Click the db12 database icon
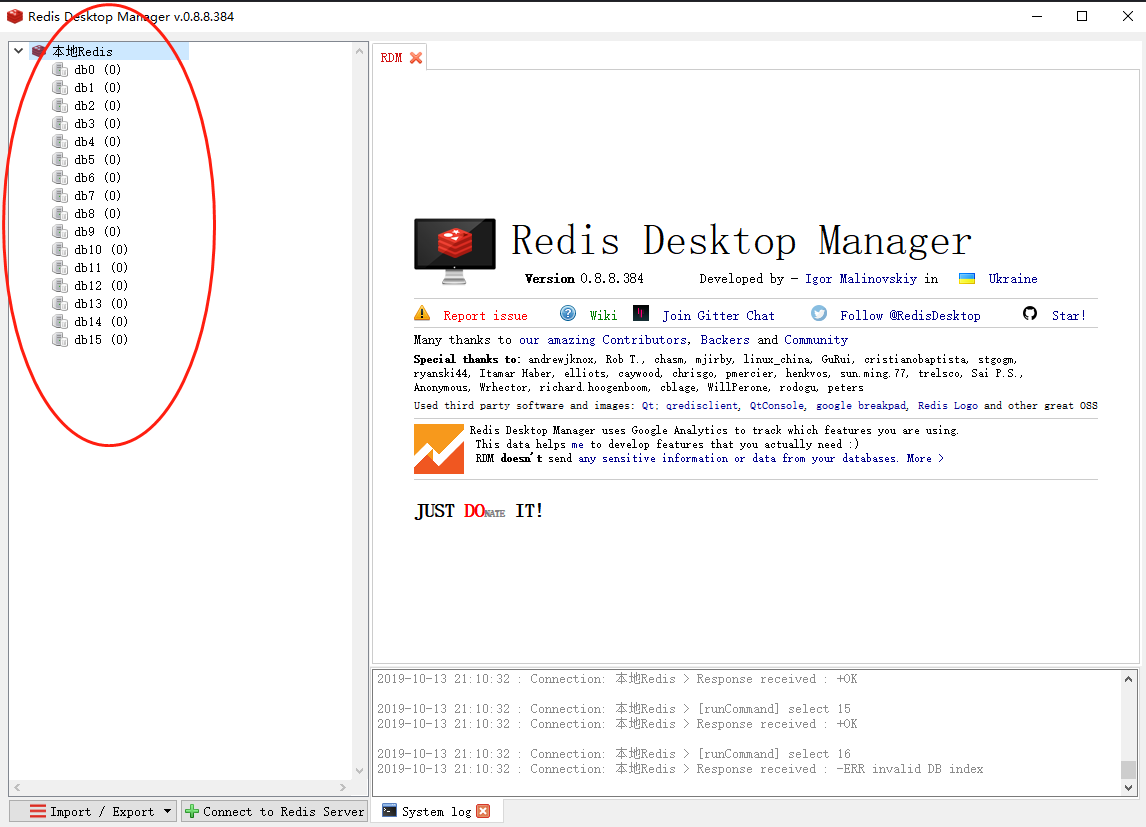This screenshot has height=827, width=1146. pyautogui.click(x=60, y=285)
